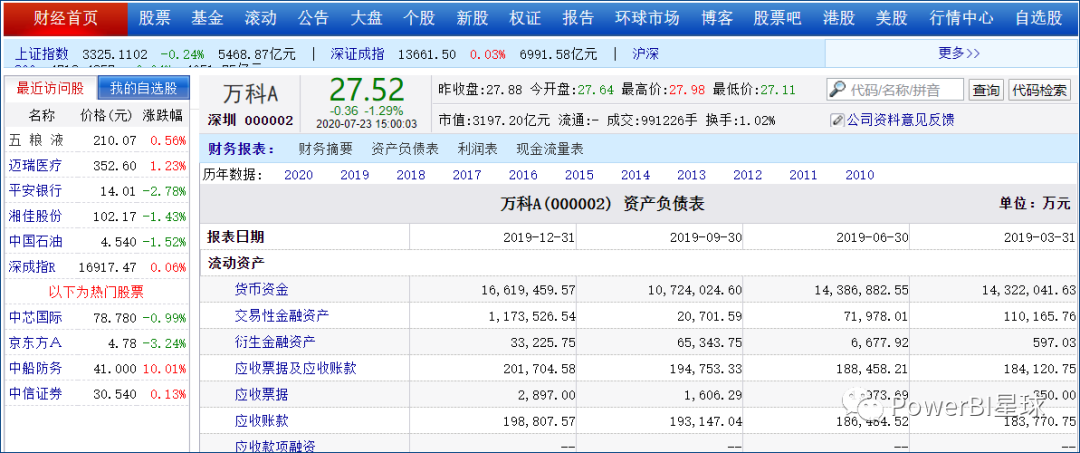Select year 2010 in 历年数据
The width and height of the screenshot is (1080, 453).
point(859,175)
